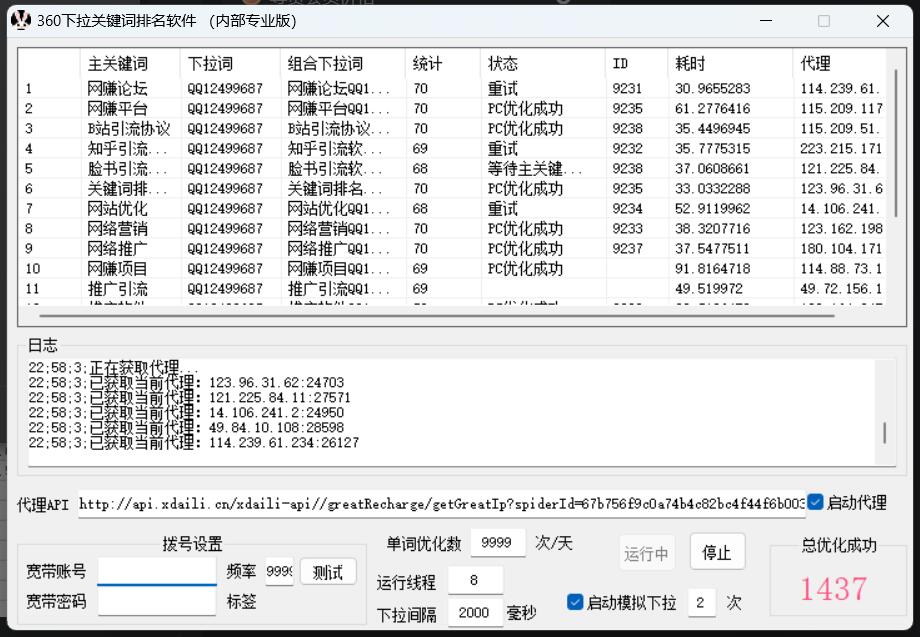This screenshot has height=637, width=920.
Task: Toggle the 启动模拟下拉 checkbox
Action: pyautogui.click(x=575, y=601)
